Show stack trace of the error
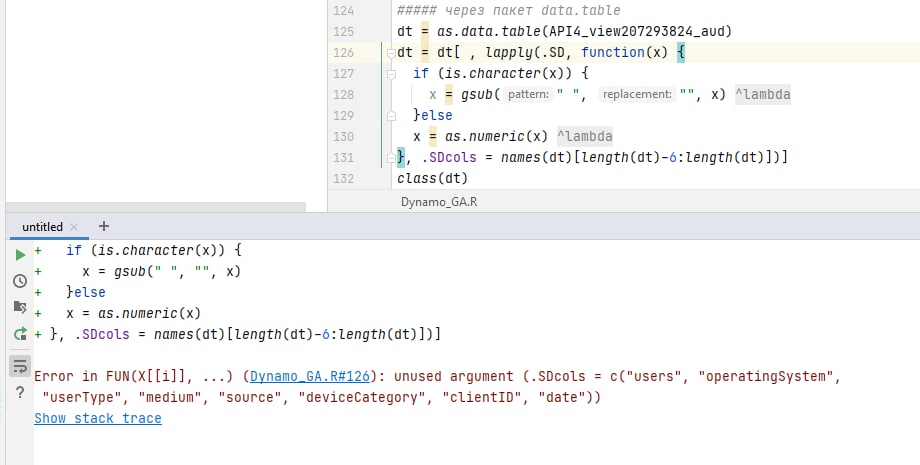Viewport: 920px width, 465px height. 98,418
